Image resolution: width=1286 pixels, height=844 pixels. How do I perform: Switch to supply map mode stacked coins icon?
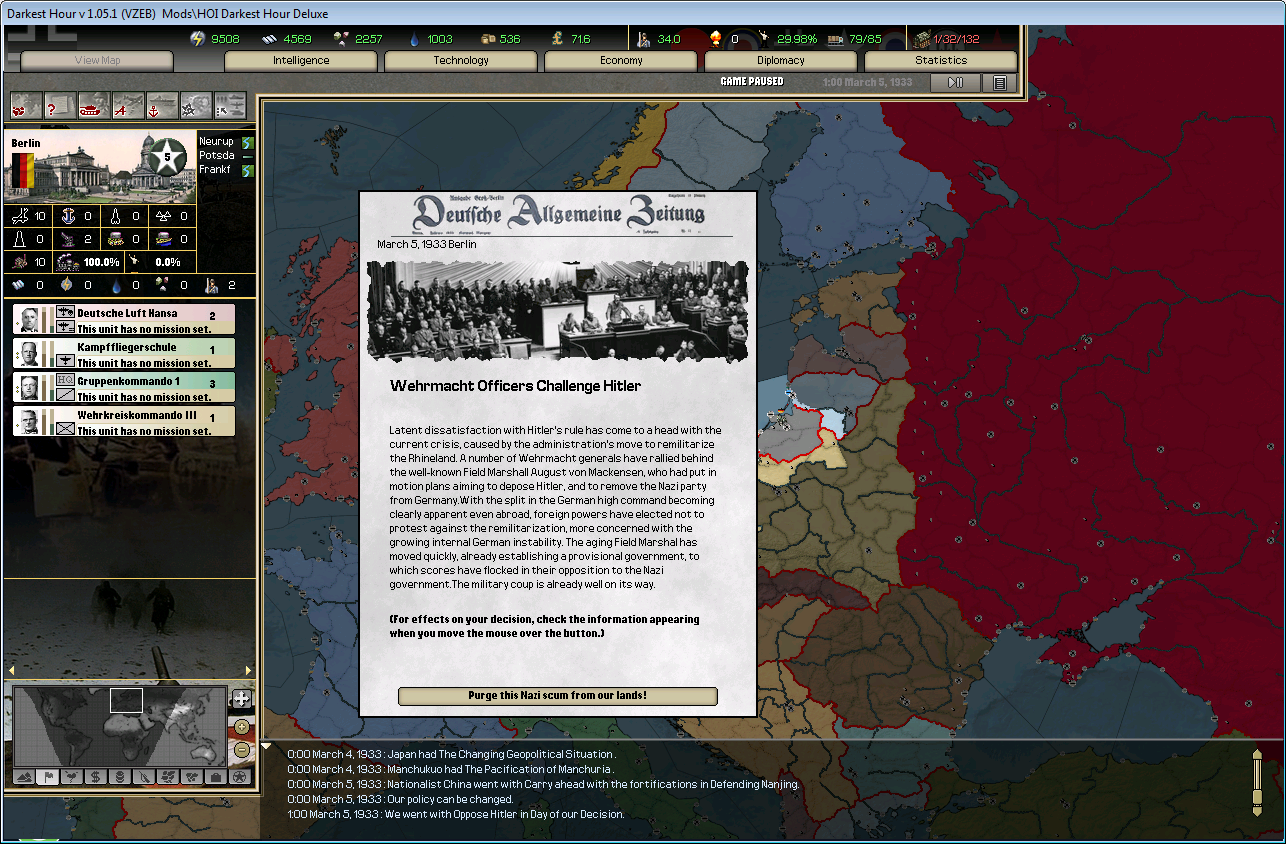coord(119,776)
